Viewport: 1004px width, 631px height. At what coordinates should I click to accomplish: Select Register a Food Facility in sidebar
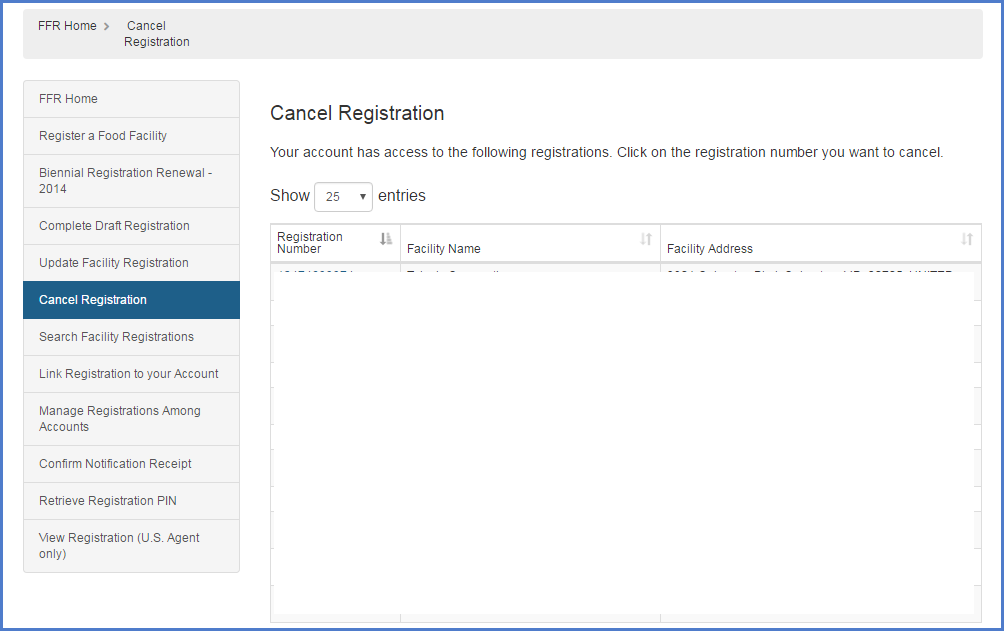(x=103, y=136)
